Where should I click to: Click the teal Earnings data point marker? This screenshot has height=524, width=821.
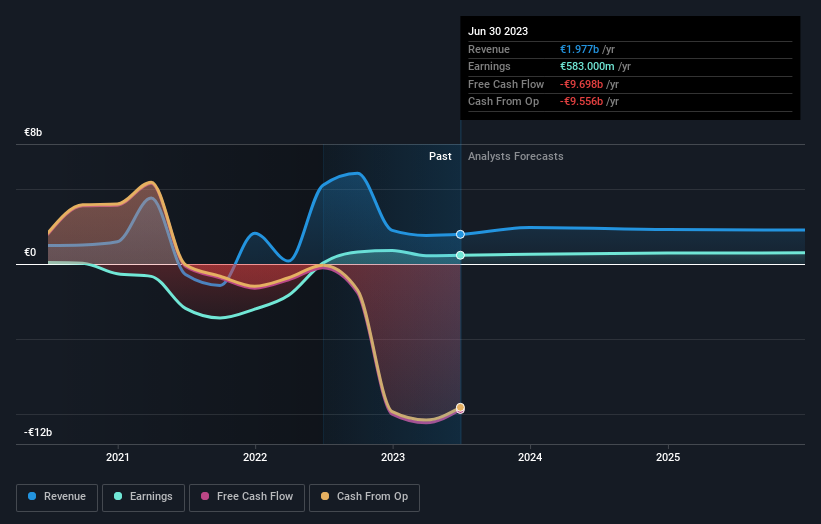point(460,255)
